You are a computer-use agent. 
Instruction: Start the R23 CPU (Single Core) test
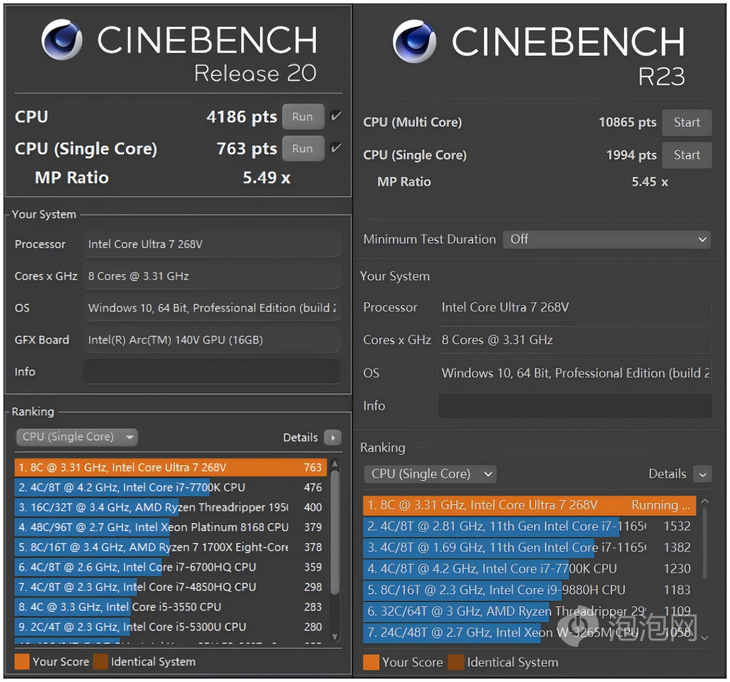click(686, 155)
